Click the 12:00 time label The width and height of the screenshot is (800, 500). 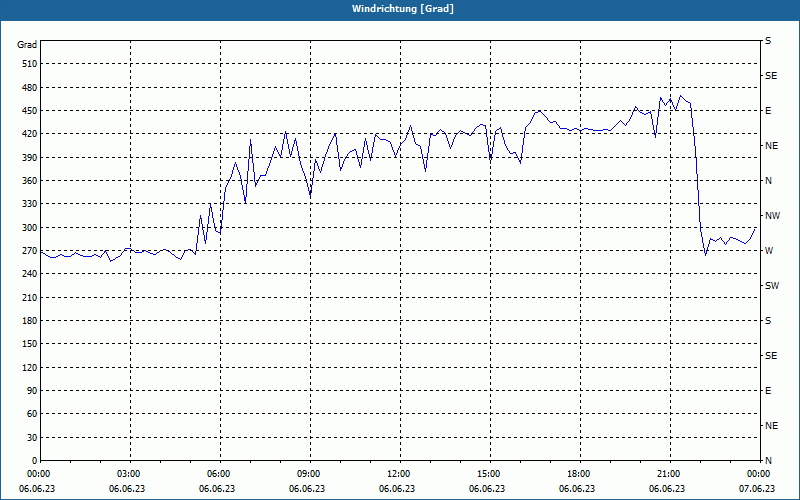pos(400,474)
